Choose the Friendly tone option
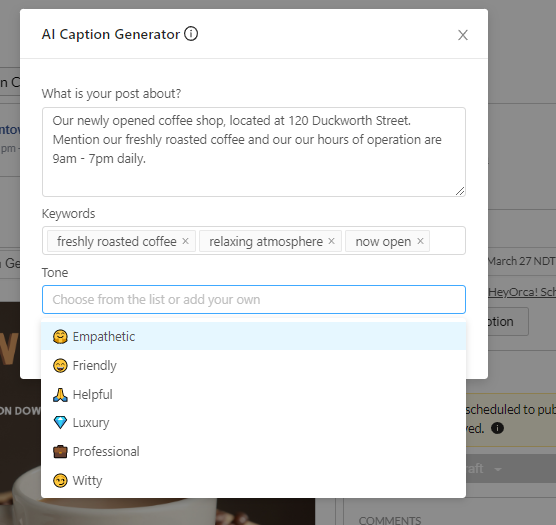Screen dimensions: 556x525 (x=254, y=365)
